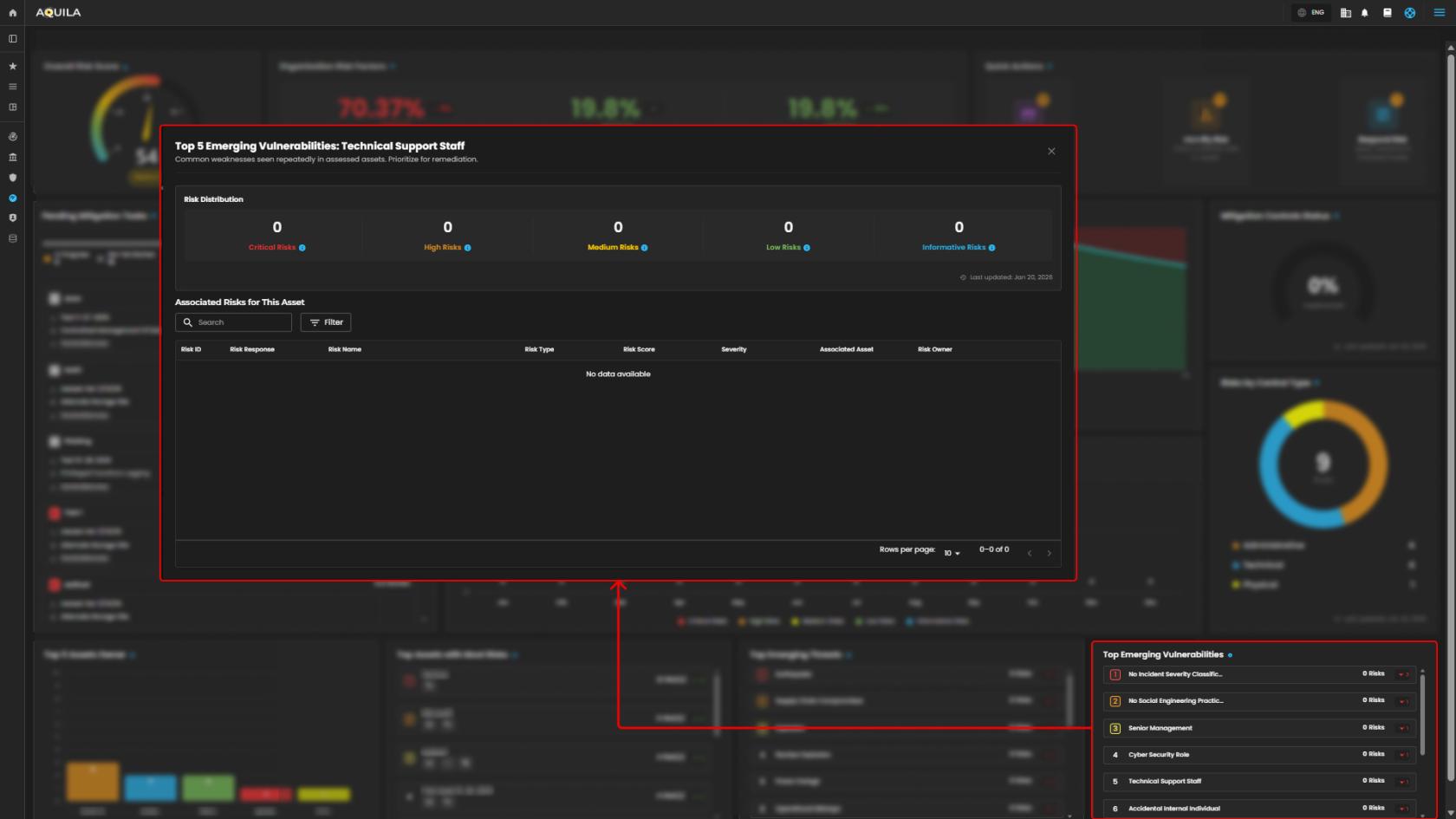Click the Filter button
The width and height of the screenshot is (1456, 819).
pos(326,322)
